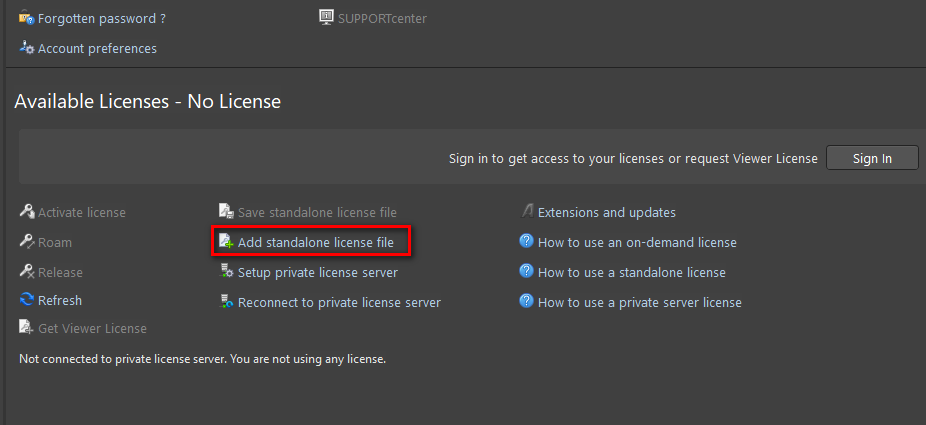Click the Add standalone license file icon

click(227, 242)
